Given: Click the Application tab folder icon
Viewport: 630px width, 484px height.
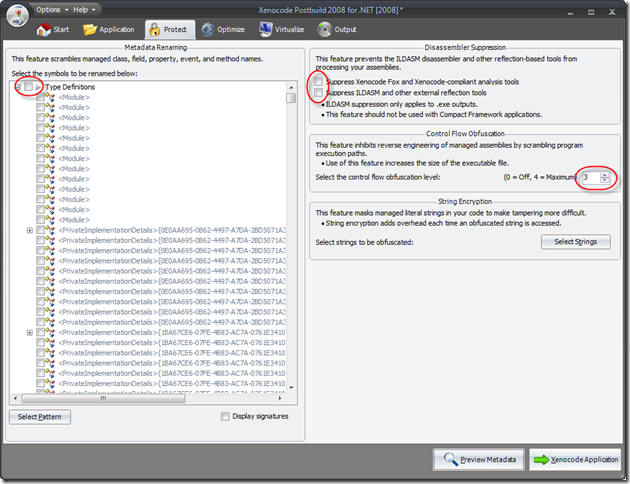Looking at the screenshot, I should [90, 30].
